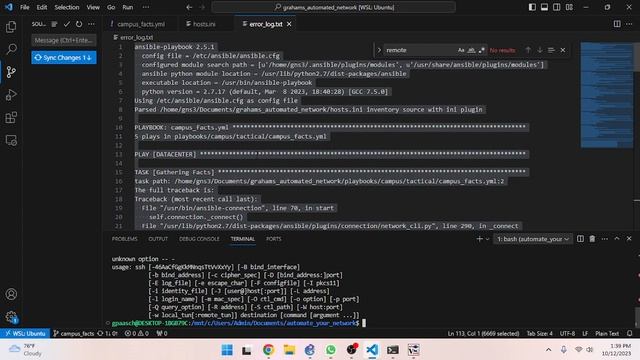Open the Remote Explorer view
Viewport: 640px width, 360px height.
(x=11, y=140)
